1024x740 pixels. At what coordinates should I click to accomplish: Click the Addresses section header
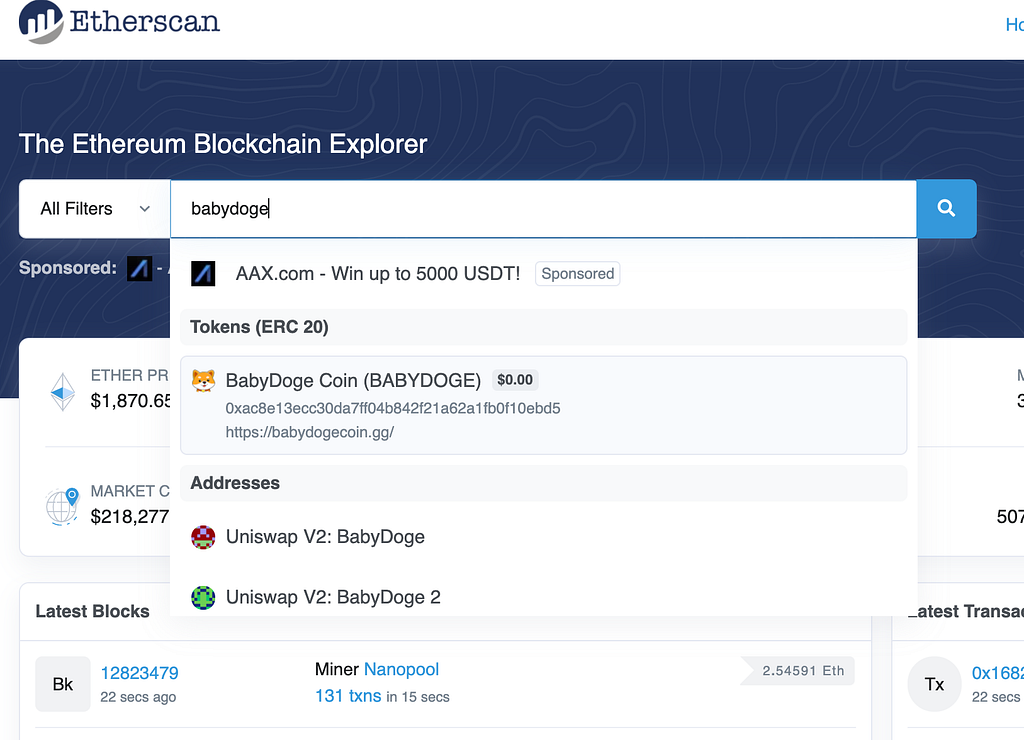(543, 483)
